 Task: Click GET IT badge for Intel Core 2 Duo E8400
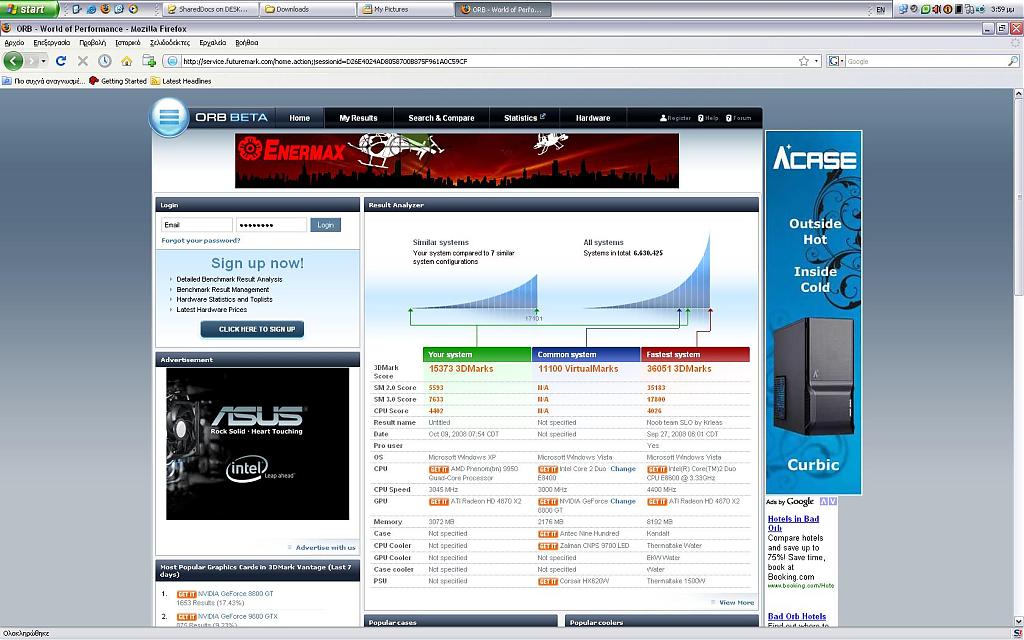tap(547, 470)
